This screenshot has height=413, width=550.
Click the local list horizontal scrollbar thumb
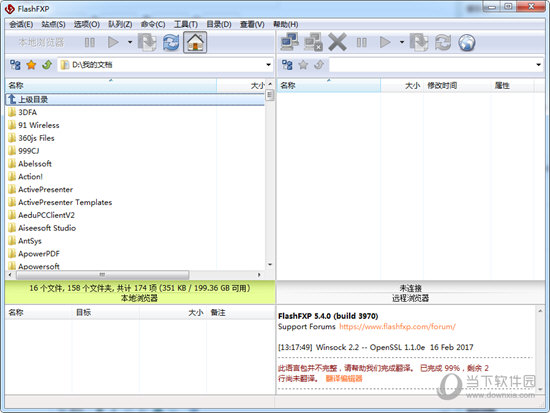tap(102, 275)
